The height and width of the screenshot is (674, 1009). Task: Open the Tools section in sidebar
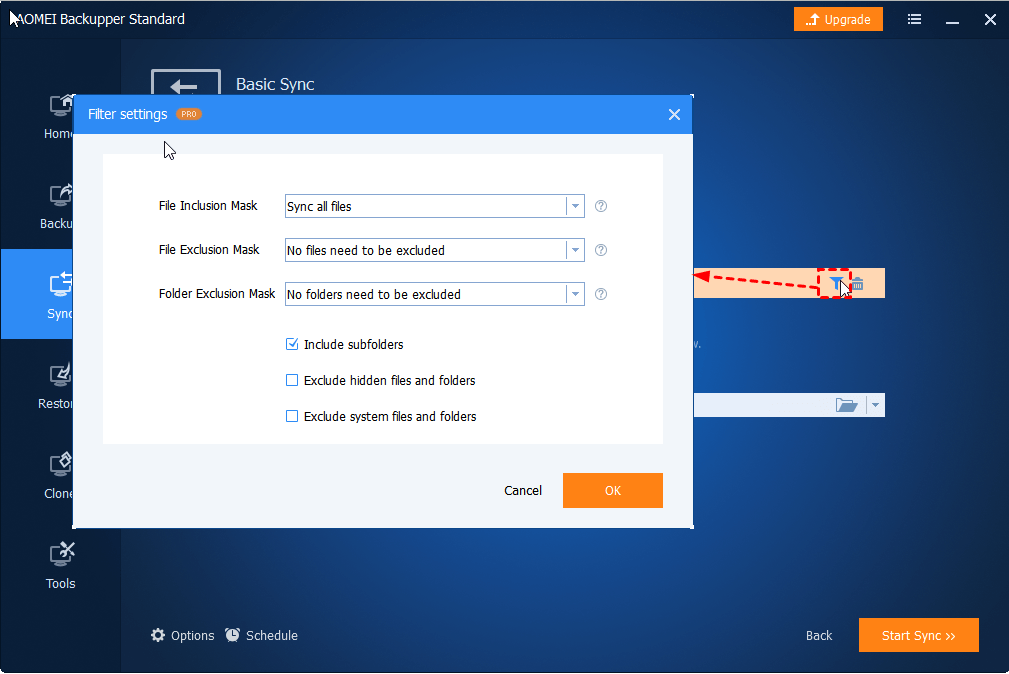click(60, 566)
